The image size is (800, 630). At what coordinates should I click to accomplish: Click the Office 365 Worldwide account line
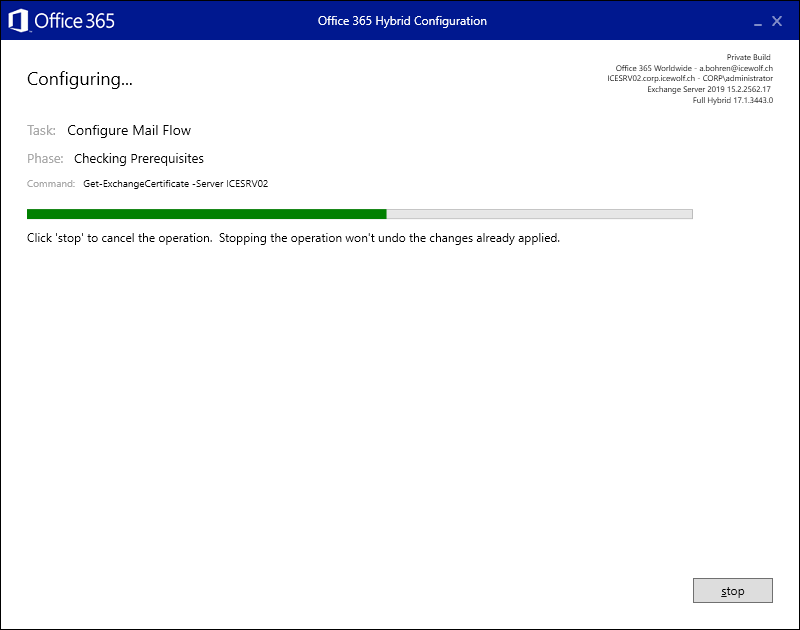[x=694, y=68]
